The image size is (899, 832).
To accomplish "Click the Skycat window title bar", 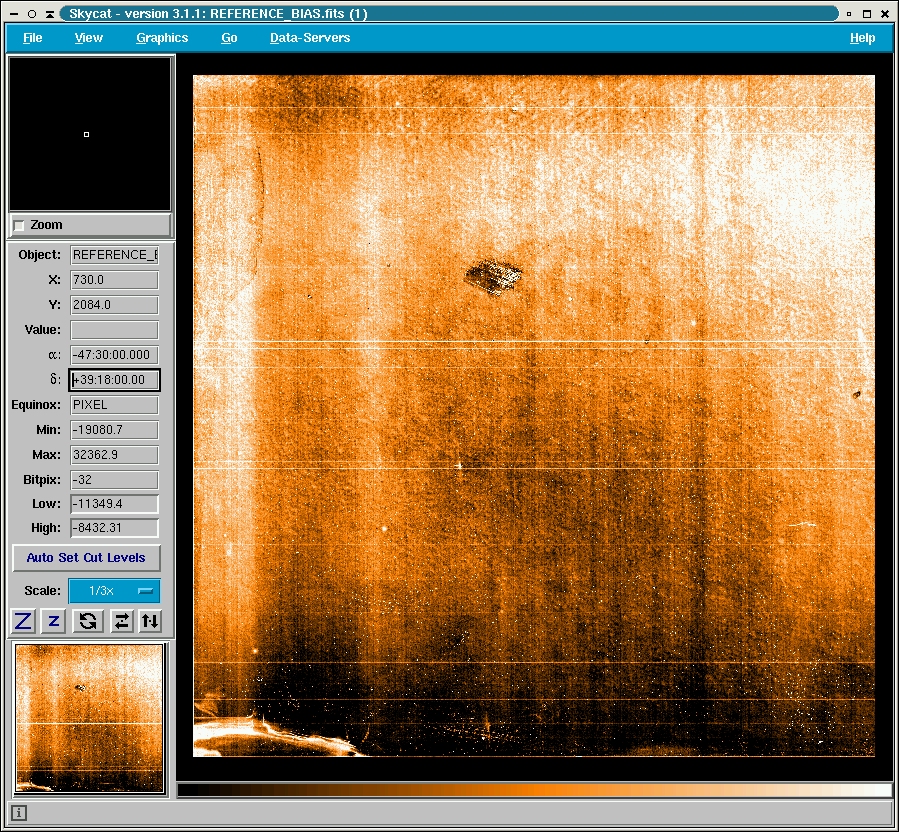I will (449, 14).
